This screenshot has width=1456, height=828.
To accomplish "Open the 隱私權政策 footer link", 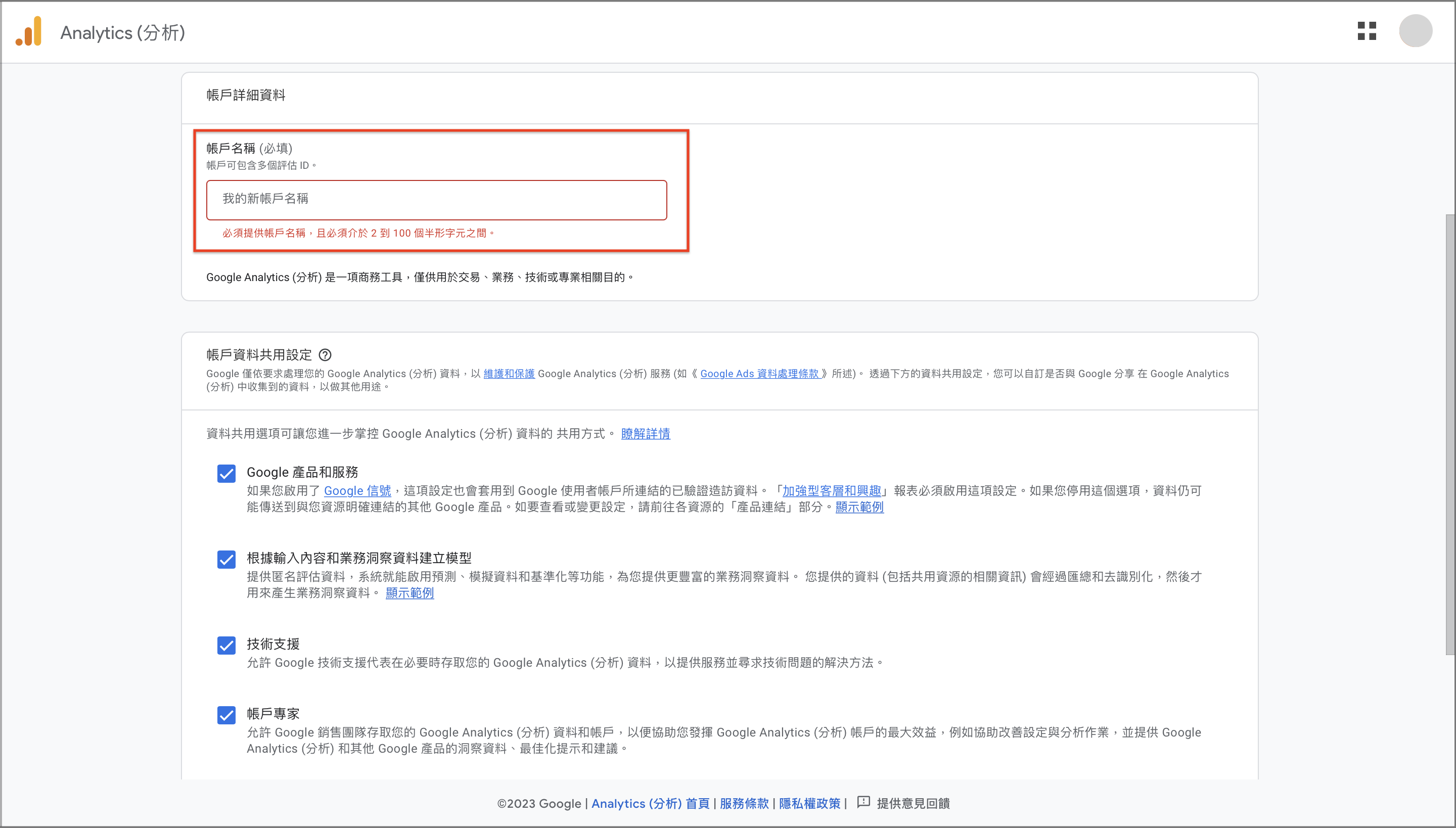I will coord(809,804).
